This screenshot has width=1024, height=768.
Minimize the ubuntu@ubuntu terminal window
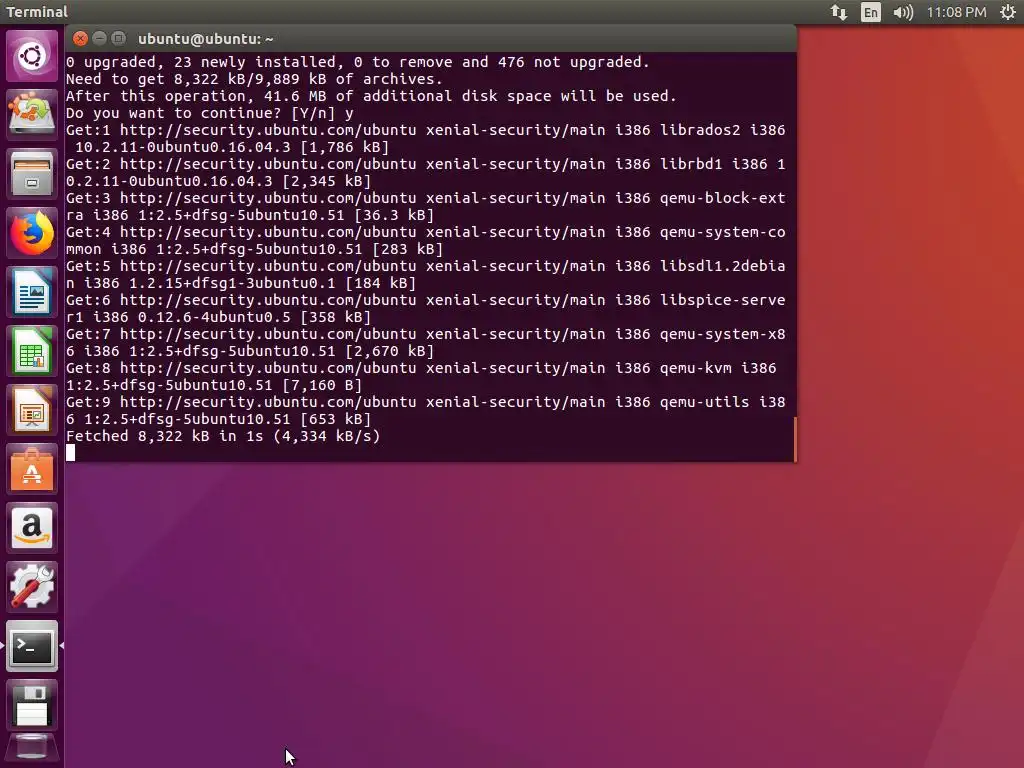99,39
